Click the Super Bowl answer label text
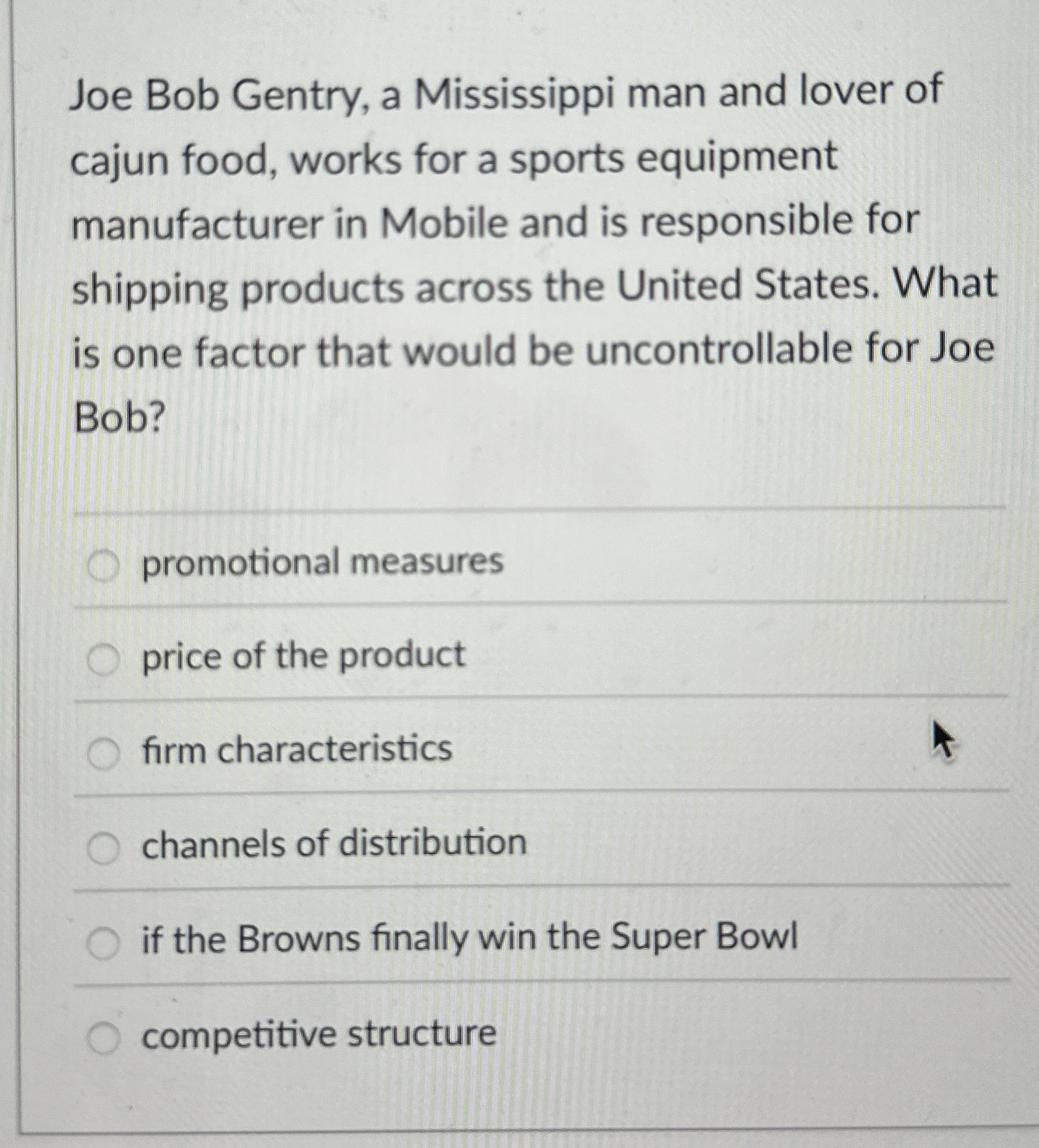Screen dimensions: 1039x1148 point(467,938)
